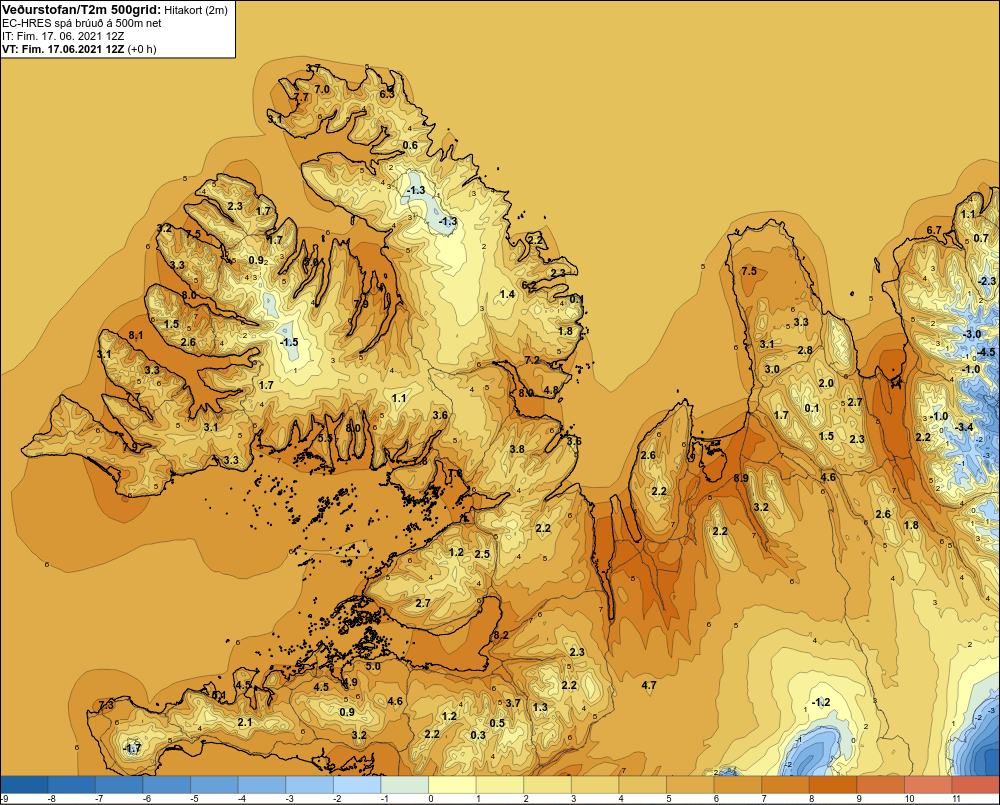Screen dimensions: 1000x805
Task: Click the 'EC-HRES spá brúuð á 500m net' line
Action: [82, 23]
